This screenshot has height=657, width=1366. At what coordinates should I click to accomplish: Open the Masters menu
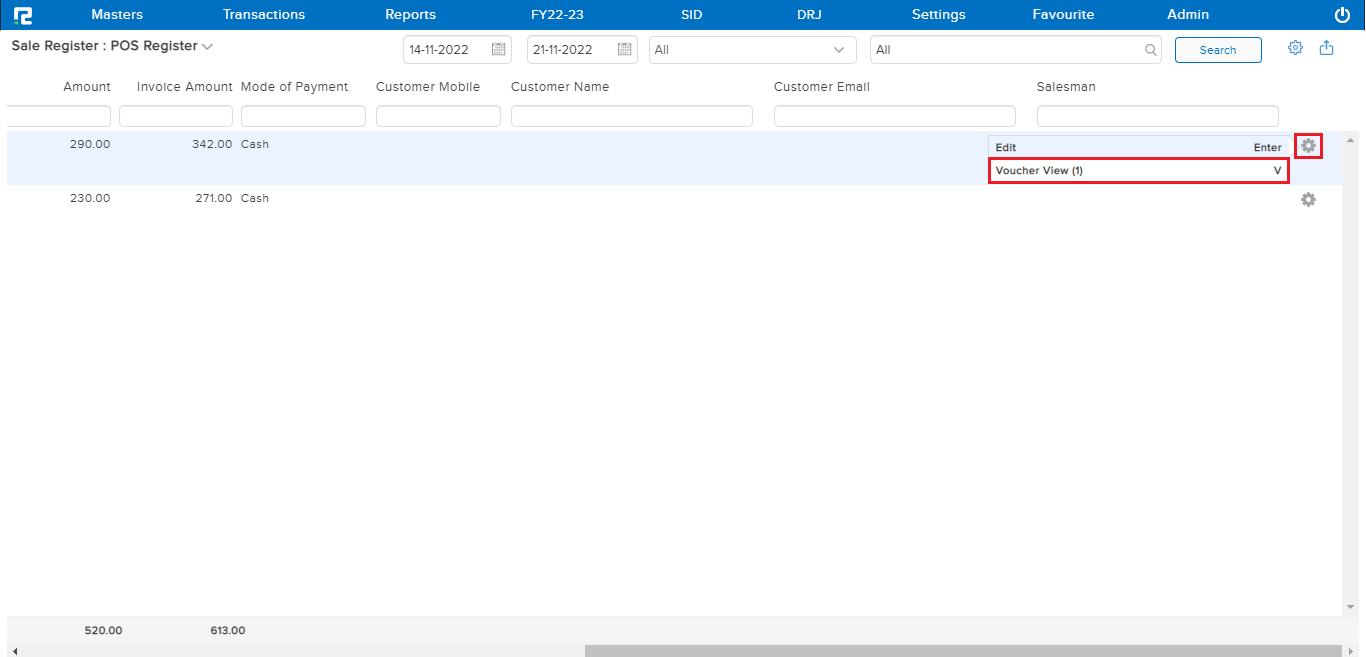[117, 15]
